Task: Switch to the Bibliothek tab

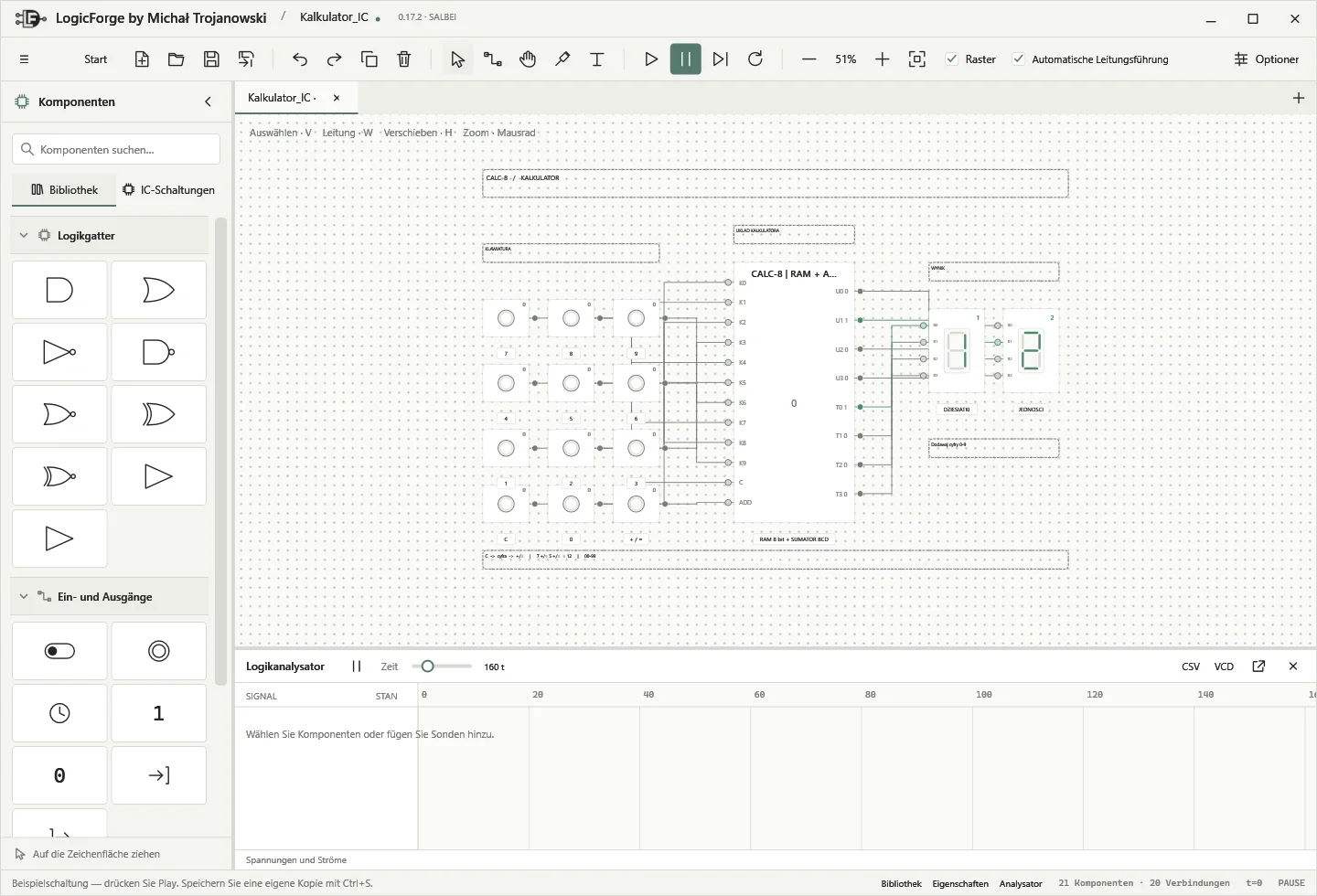Action: pos(64,190)
